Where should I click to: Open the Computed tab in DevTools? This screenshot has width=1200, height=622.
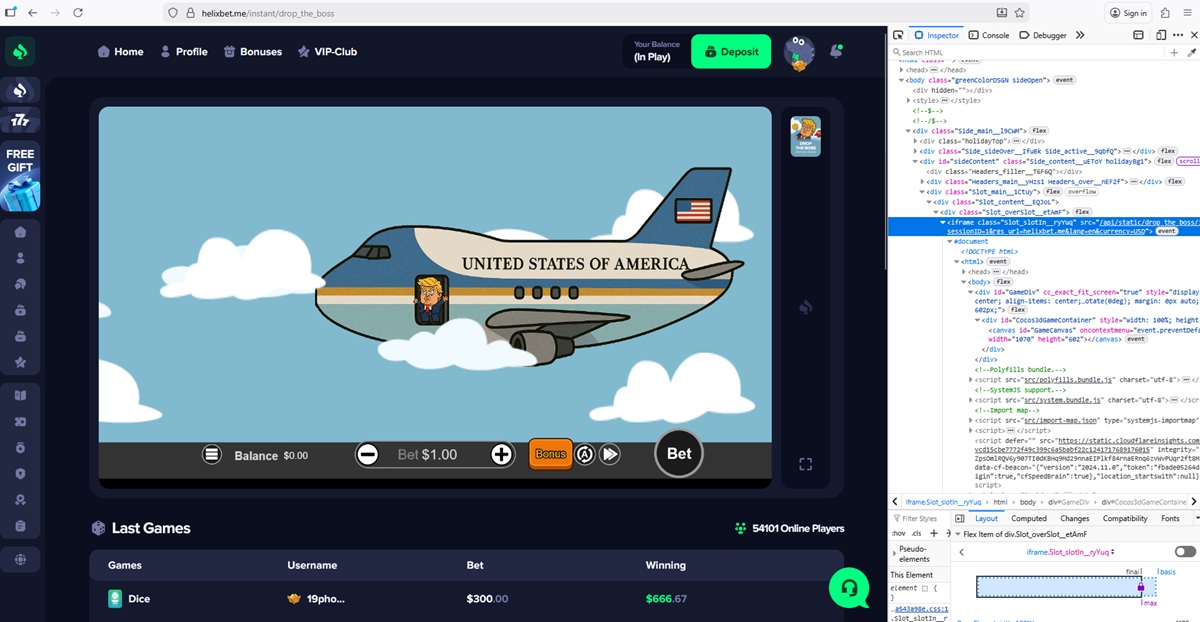point(1028,519)
